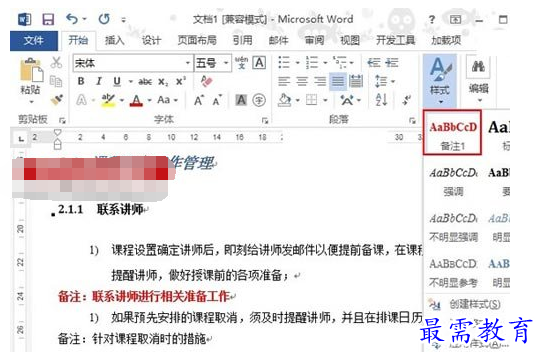Copy selection with the copy icon

(x=56, y=81)
